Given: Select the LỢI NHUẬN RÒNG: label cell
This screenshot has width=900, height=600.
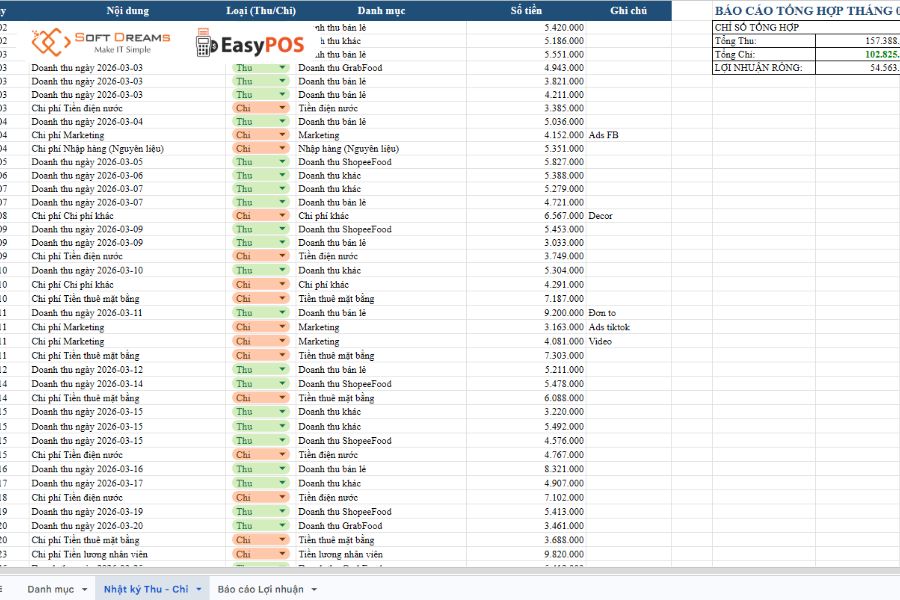Looking at the screenshot, I should tap(764, 68).
